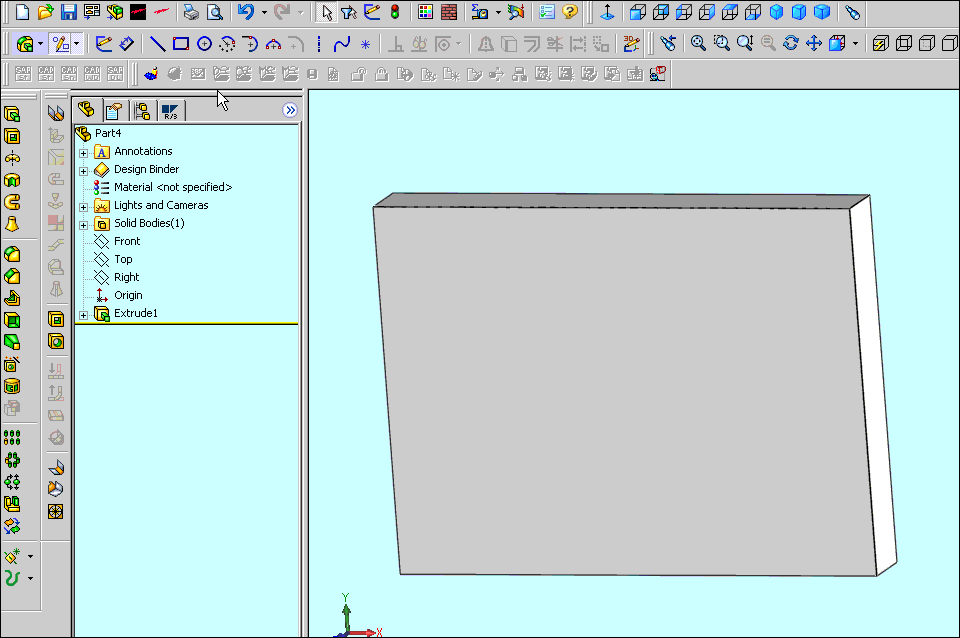This screenshot has width=960, height=638.
Task: Open Help question mark
Action: (570, 12)
